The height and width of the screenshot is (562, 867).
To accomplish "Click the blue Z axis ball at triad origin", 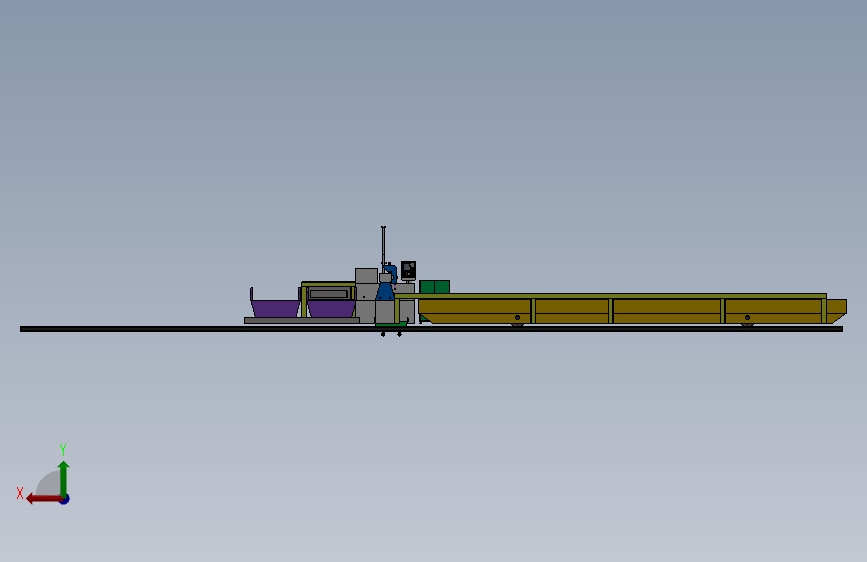I will 65,500.
